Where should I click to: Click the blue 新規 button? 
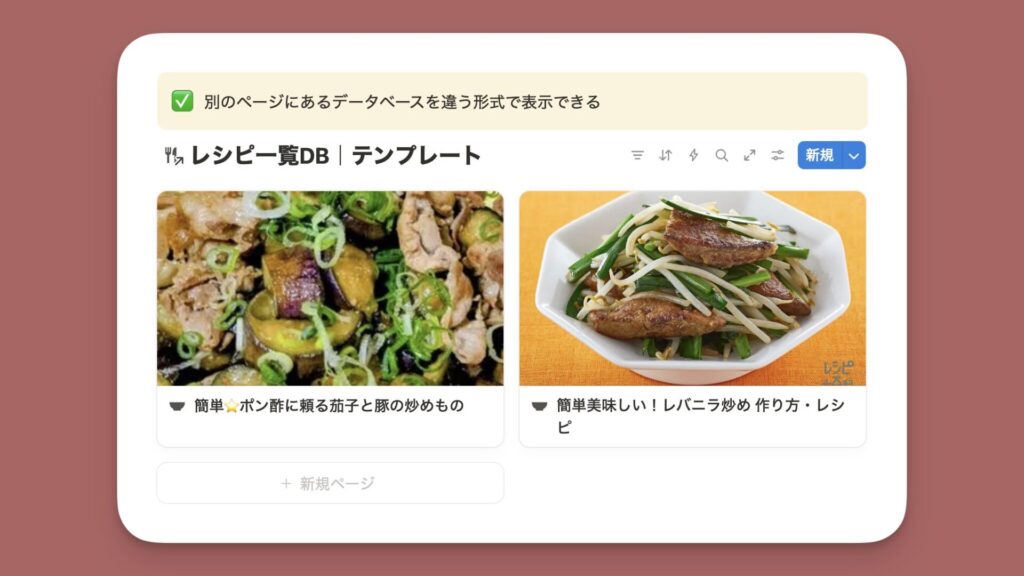(820, 155)
